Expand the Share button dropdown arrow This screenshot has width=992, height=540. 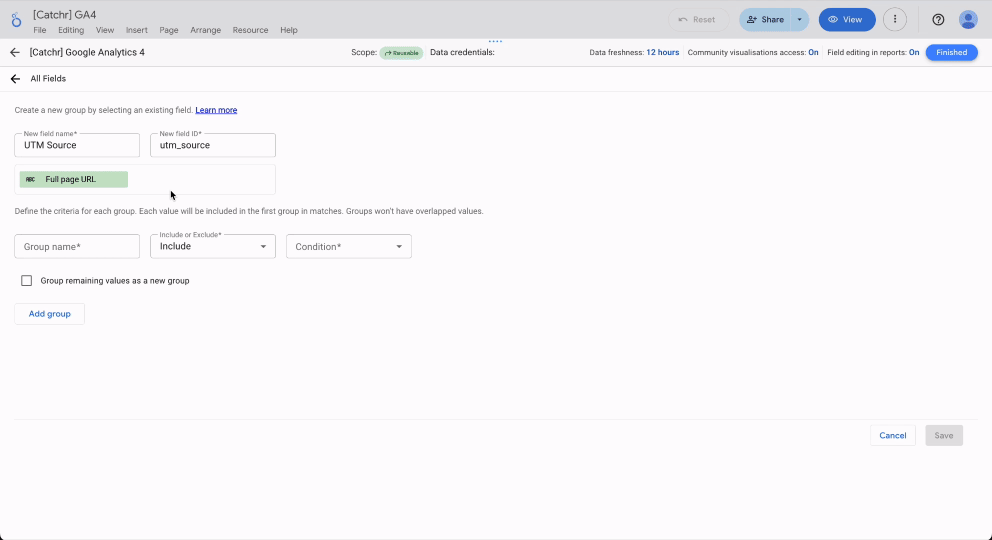tap(800, 20)
